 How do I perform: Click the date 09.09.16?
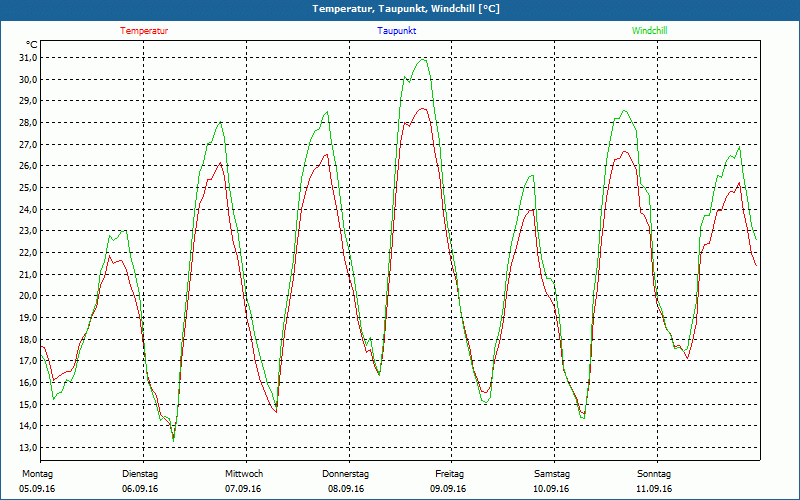point(448,489)
